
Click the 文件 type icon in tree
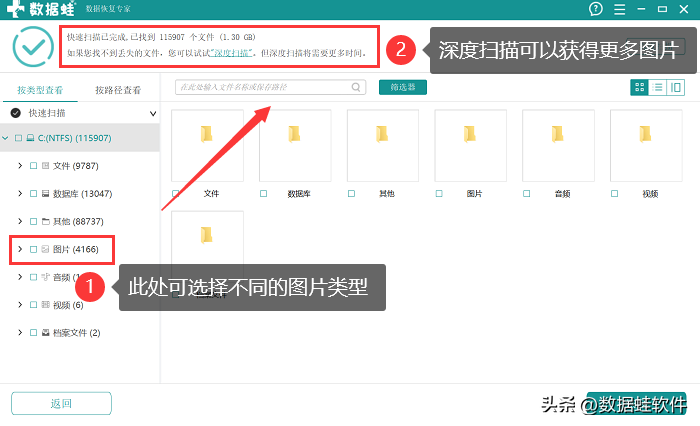click(45, 166)
